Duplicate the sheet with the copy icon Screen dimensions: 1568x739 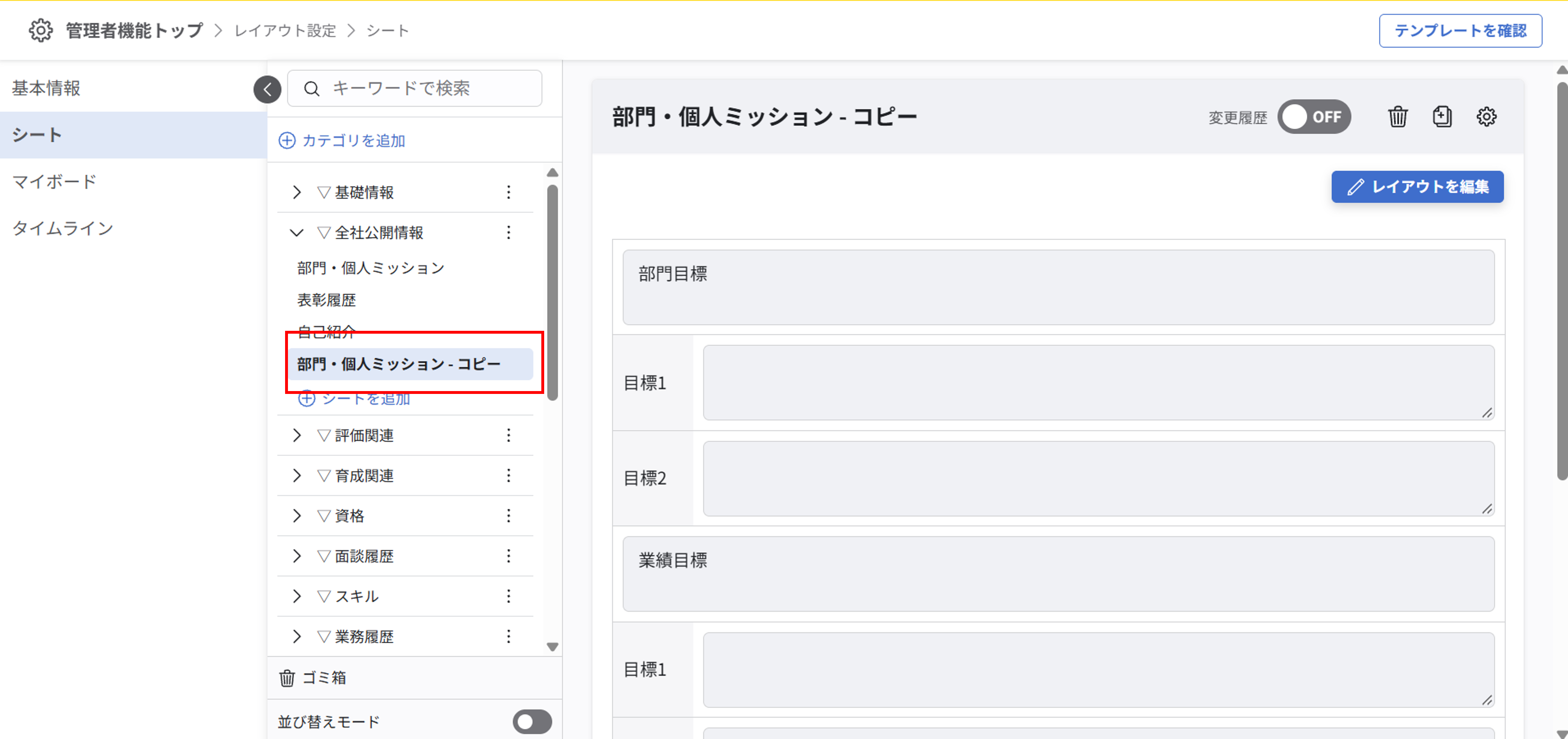click(x=1442, y=116)
